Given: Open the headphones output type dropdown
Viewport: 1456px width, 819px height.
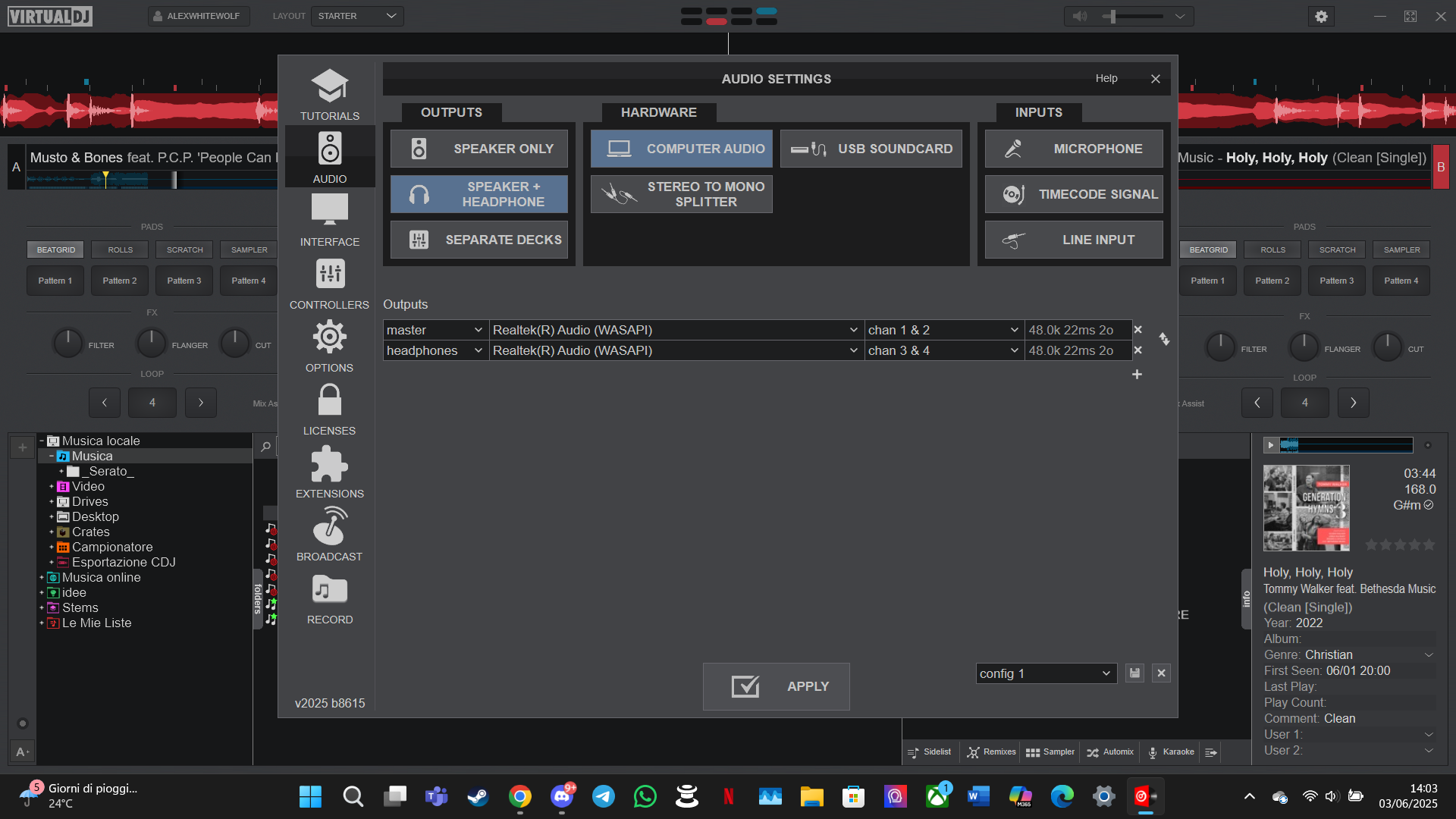Looking at the screenshot, I should pos(435,350).
